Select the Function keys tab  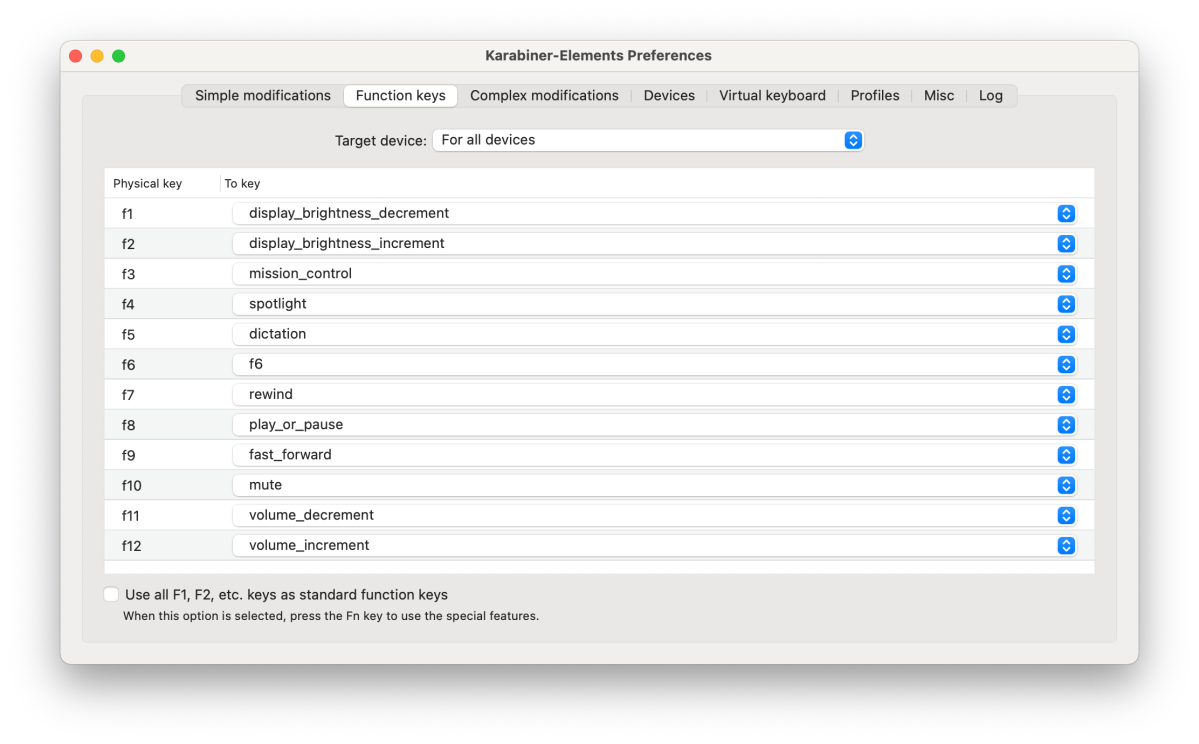click(x=400, y=96)
